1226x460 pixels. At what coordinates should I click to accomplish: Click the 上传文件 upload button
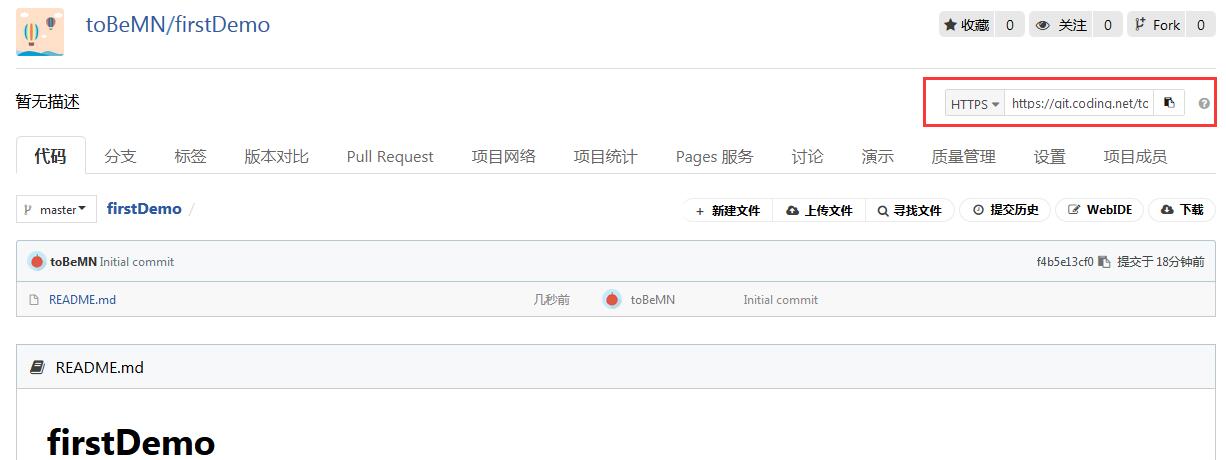(x=819, y=210)
